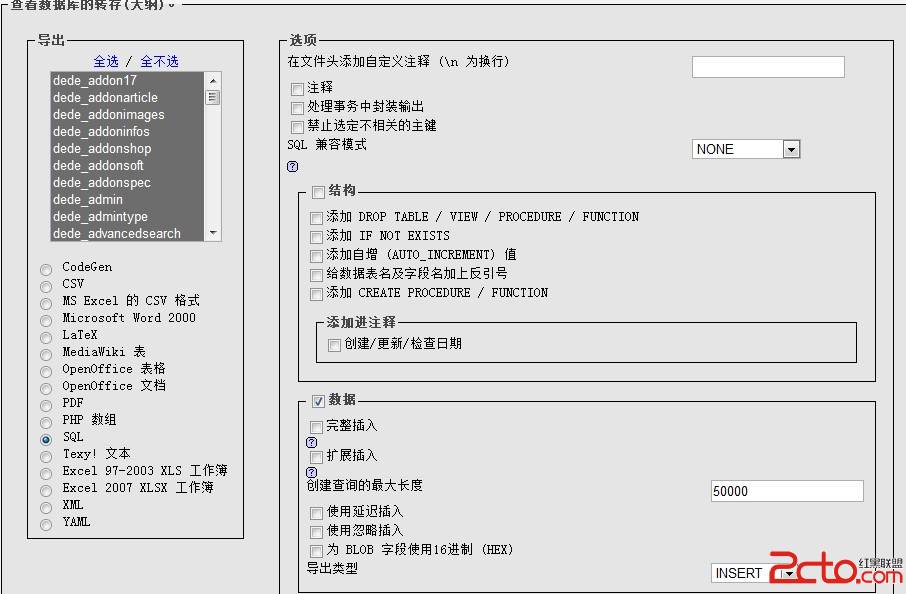Viewport: 906px width, 594px height.
Task: Enable 使用忽略插入 checkbox
Action: pos(316,532)
